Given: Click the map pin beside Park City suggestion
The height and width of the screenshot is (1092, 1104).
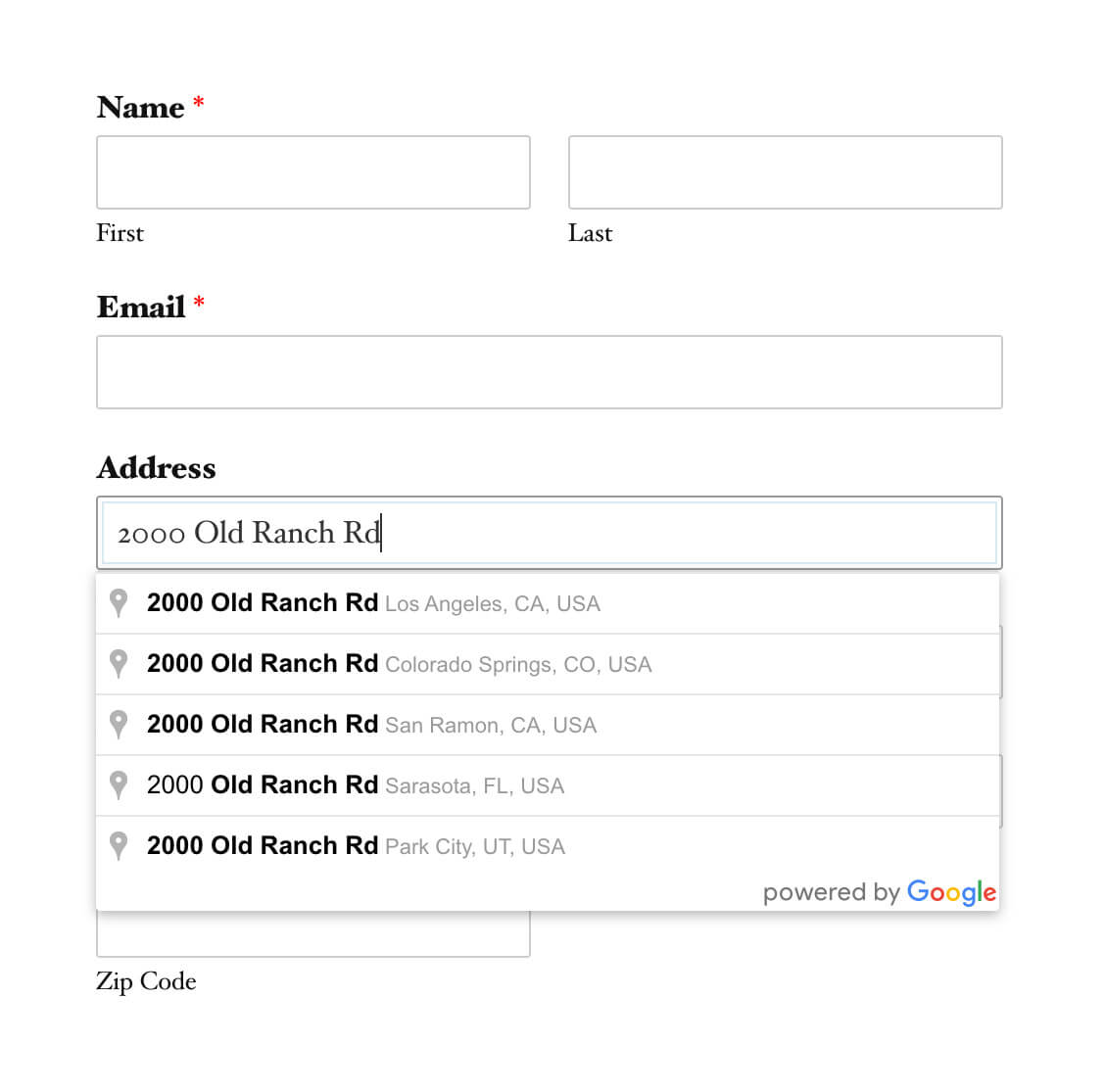Looking at the screenshot, I should (x=119, y=846).
